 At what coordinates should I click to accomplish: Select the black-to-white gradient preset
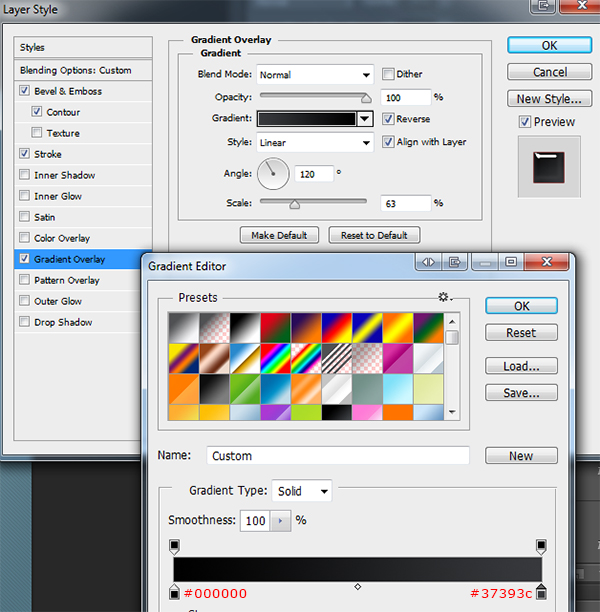(x=245, y=327)
